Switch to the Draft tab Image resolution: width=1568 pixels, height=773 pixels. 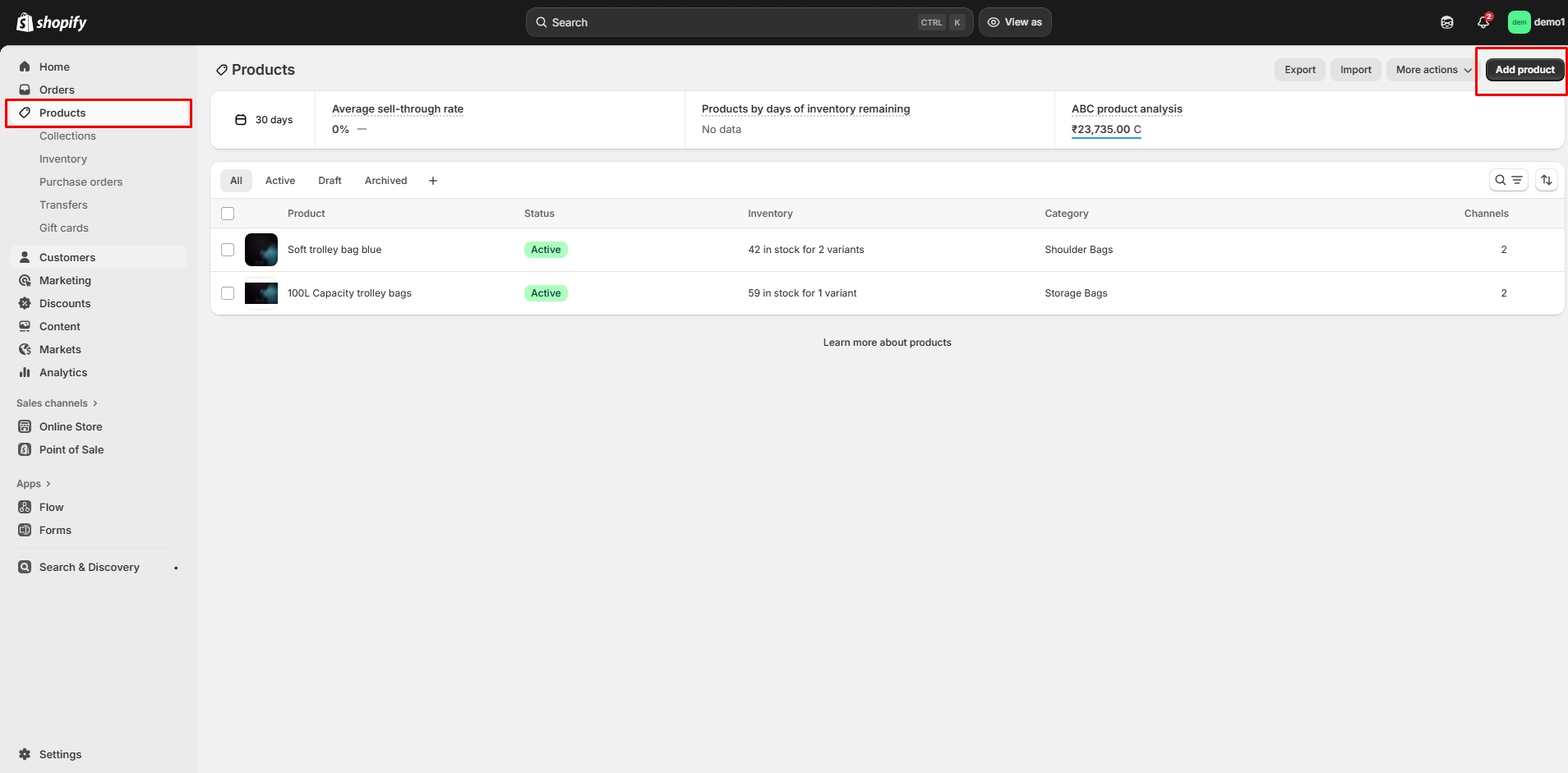(330, 181)
